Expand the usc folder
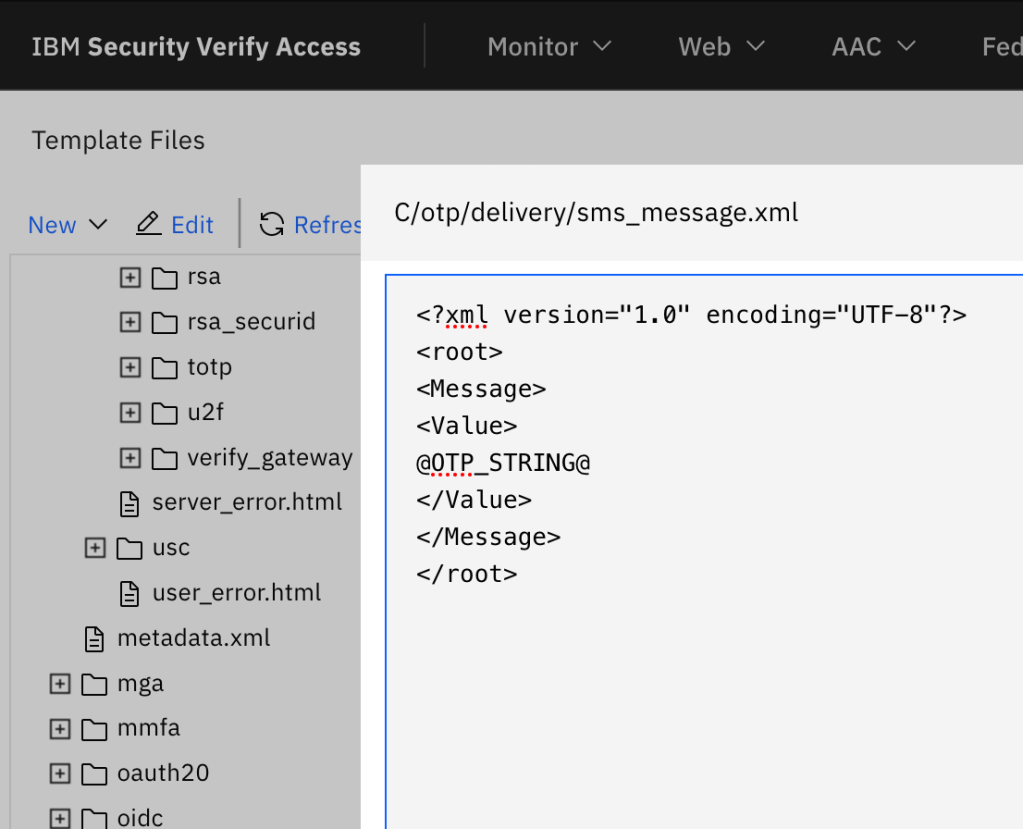This screenshot has width=1023, height=829. coord(95,548)
